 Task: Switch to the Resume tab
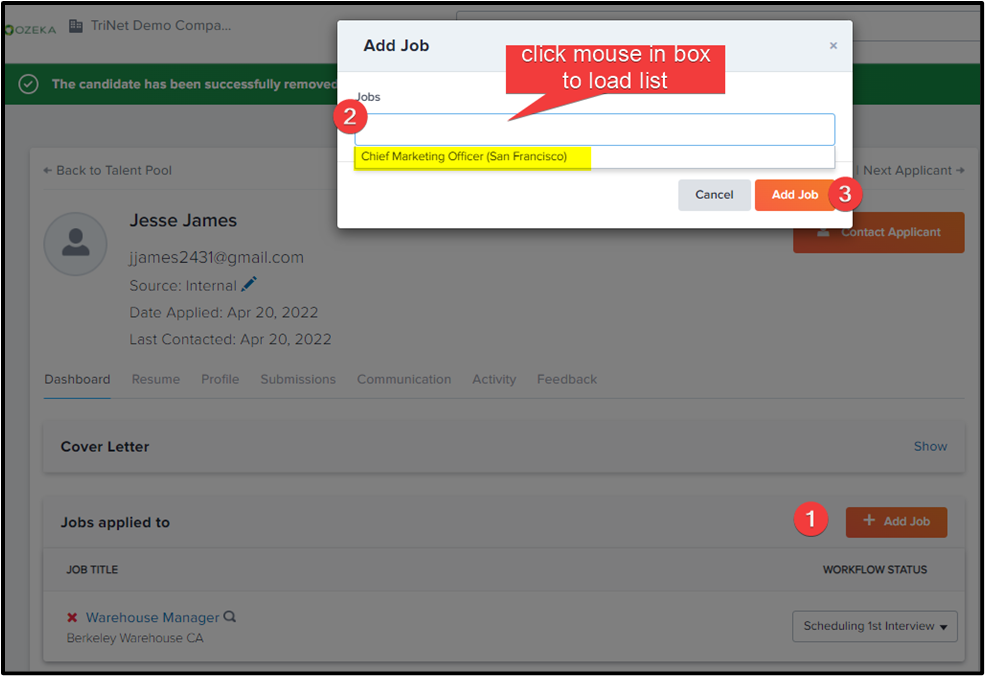click(156, 379)
